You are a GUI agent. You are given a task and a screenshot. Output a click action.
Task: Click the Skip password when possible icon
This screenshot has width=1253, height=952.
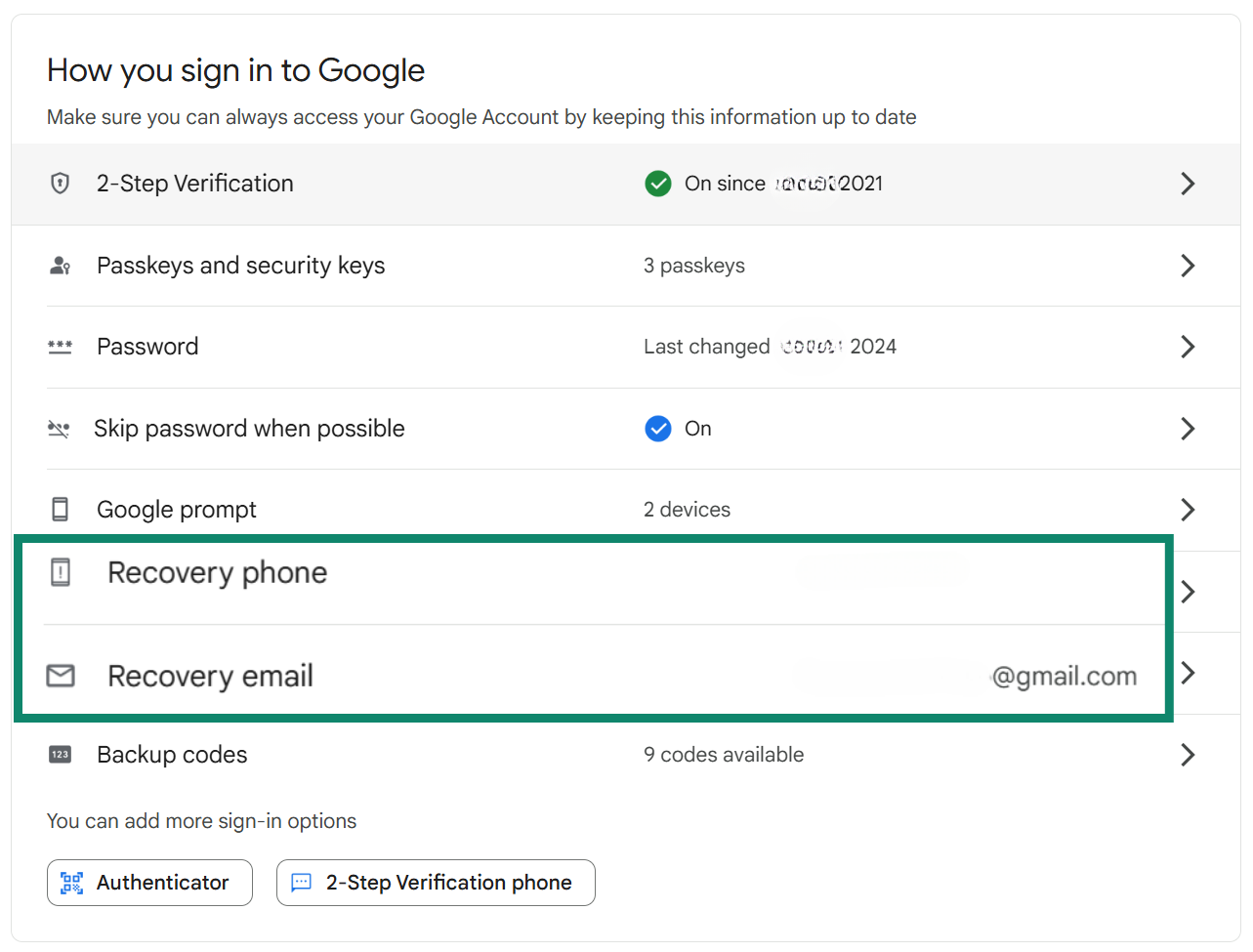(60, 428)
